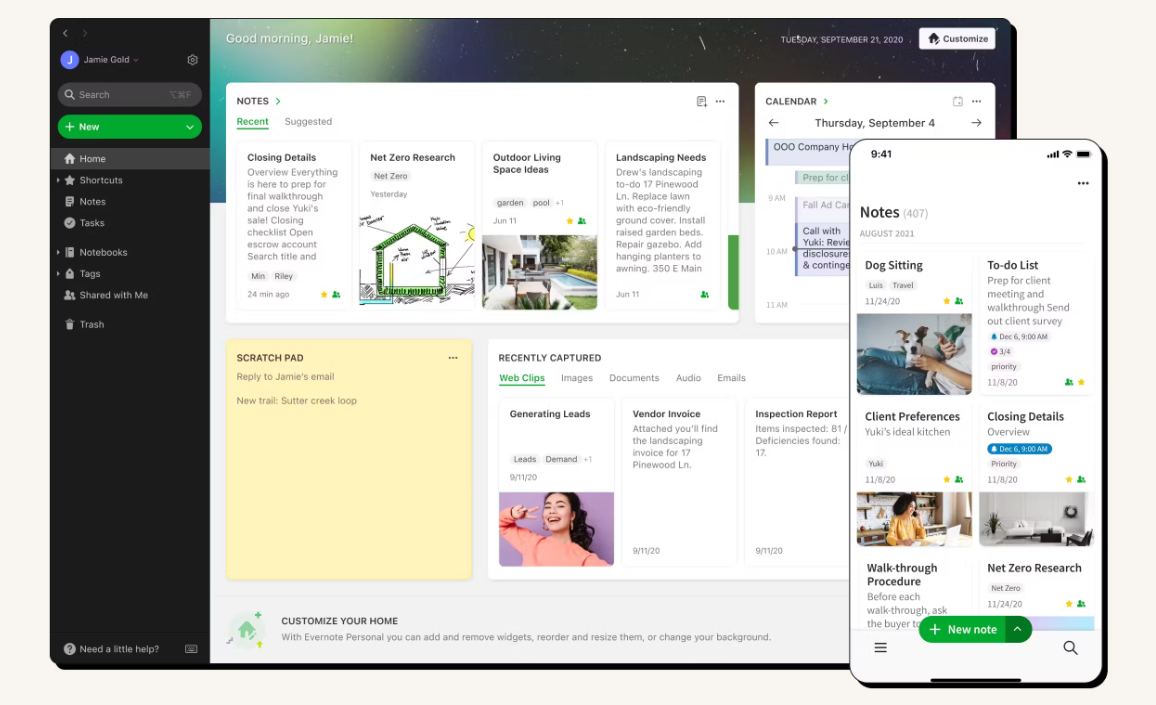Open the Outdoor Living Space Ideas thumbnail
The image size is (1156, 705).
coord(539,272)
